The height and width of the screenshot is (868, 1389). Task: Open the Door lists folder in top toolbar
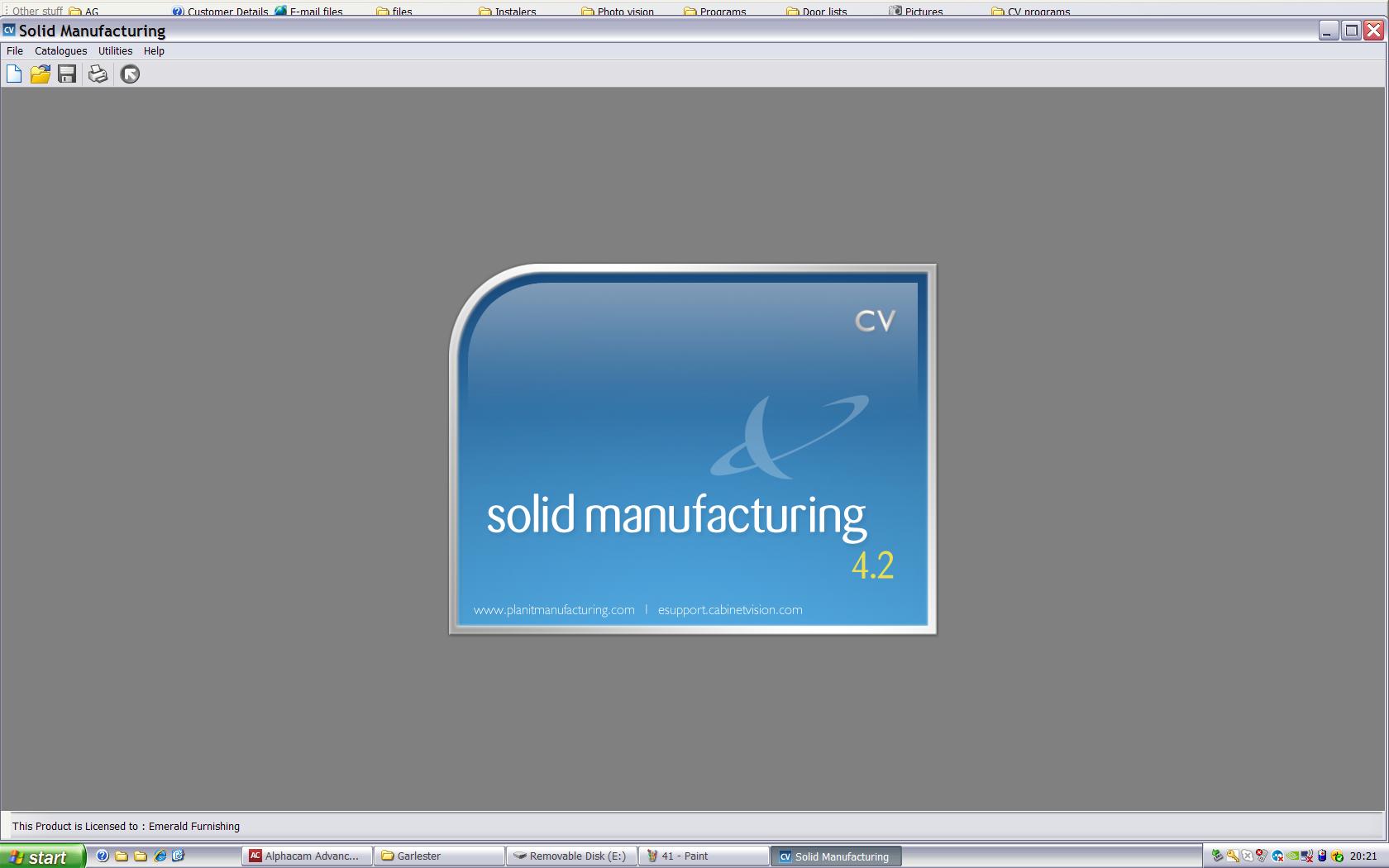[x=817, y=12]
